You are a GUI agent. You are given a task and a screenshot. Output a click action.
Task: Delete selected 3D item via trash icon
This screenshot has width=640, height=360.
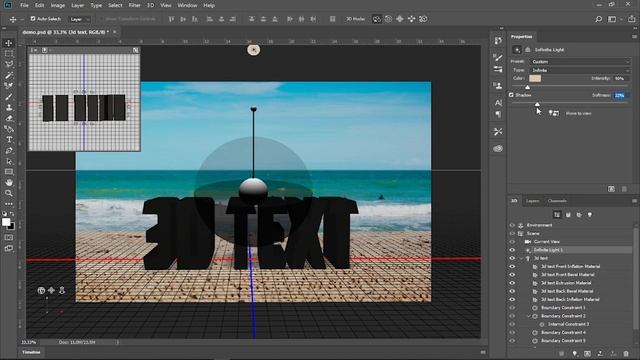click(x=626, y=353)
